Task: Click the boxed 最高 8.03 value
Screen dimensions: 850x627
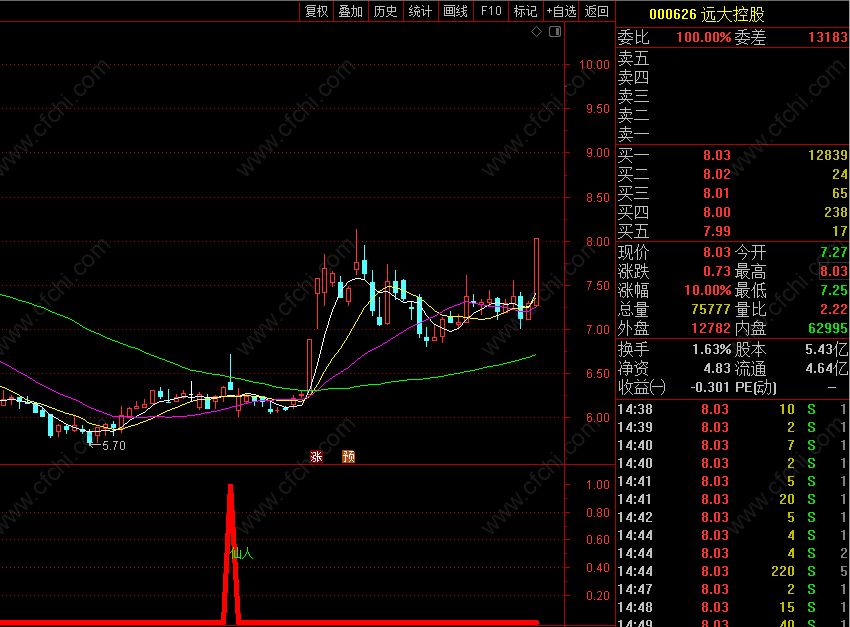Action: click(x=834, y=272)
